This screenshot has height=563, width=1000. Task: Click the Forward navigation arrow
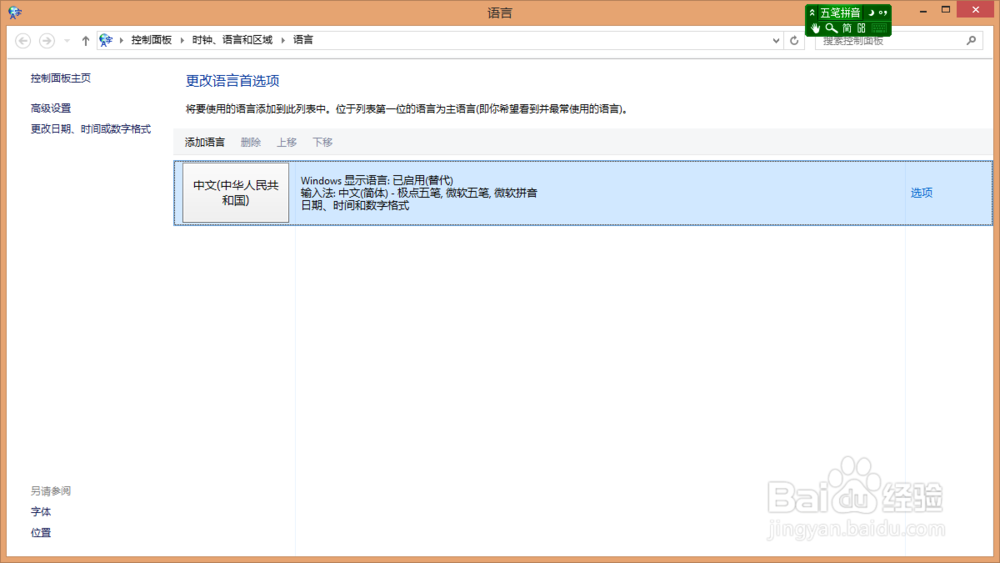[x=47, y=41]
